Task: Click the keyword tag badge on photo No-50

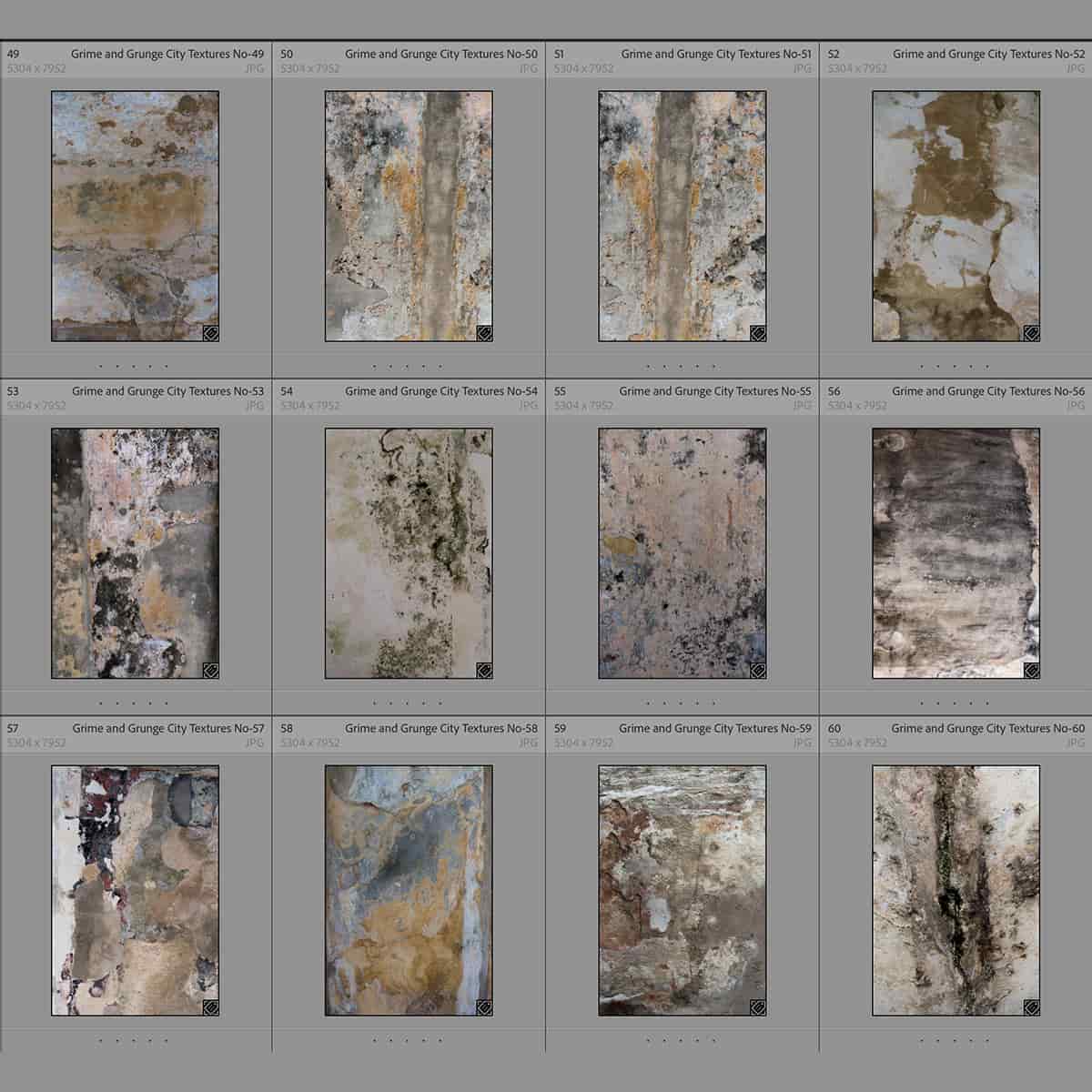Action: click(483, 334)
